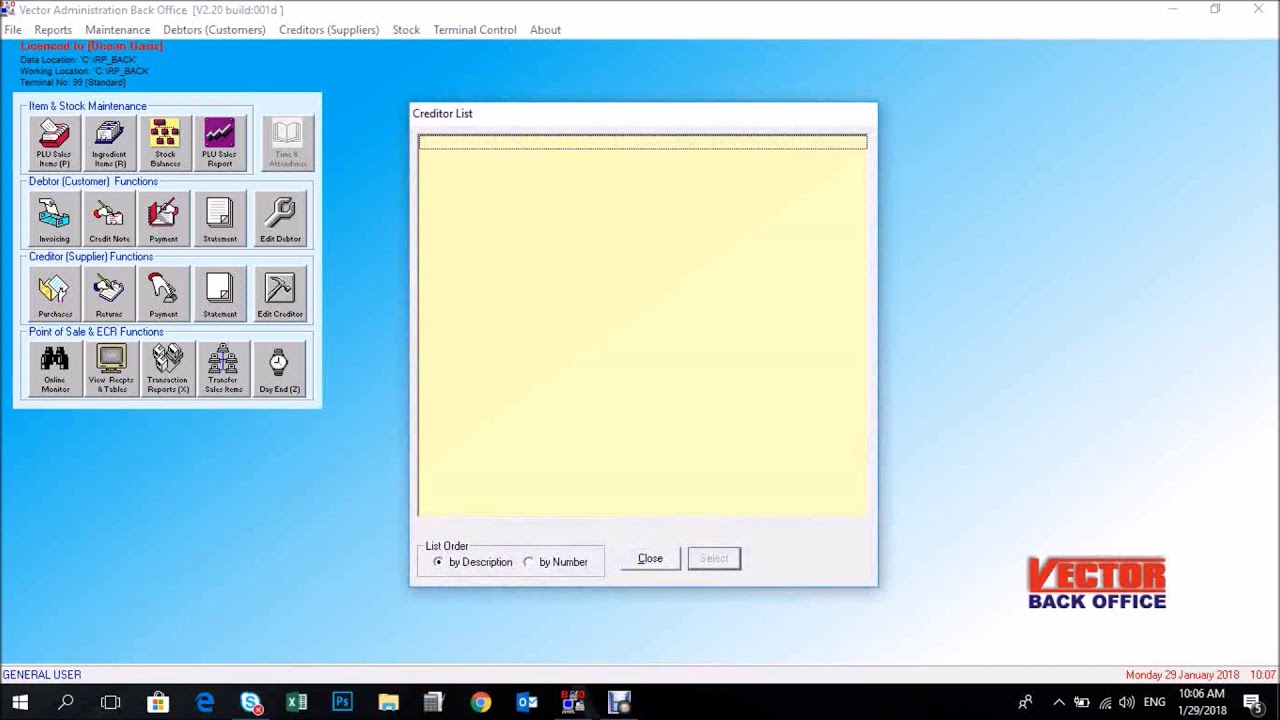Open Edit Debtor

coord(280,219)
